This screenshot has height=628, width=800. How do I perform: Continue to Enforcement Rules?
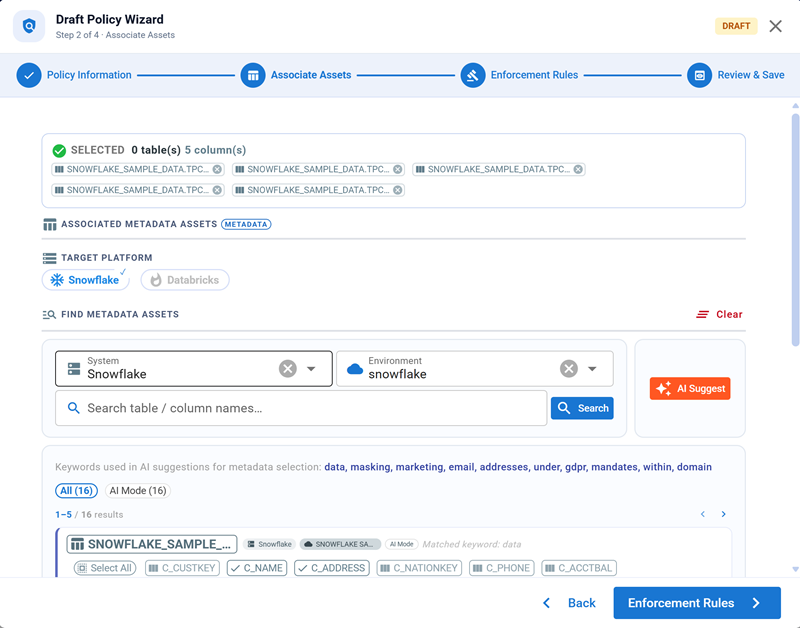(697, 603)
